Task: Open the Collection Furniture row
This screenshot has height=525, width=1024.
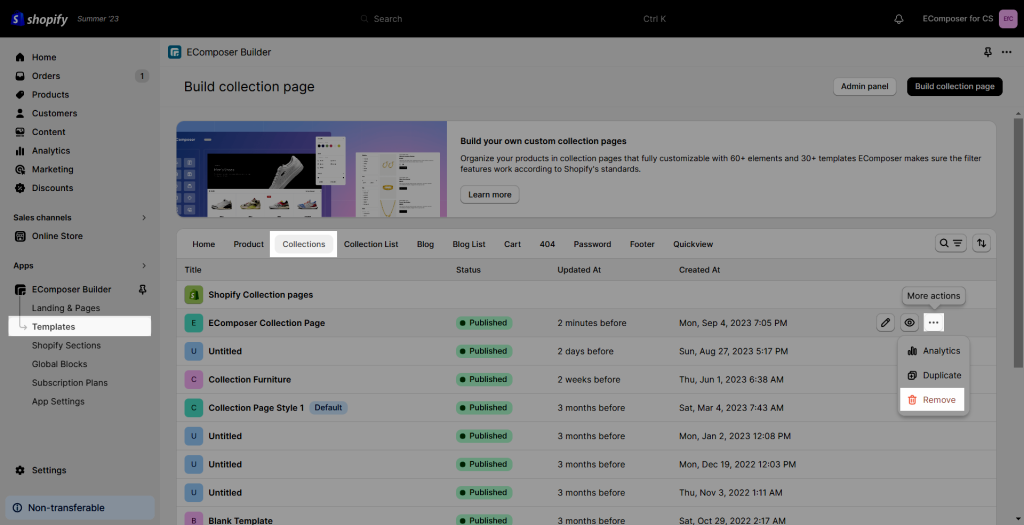Action: pyautogui.click(x=586, y=379)
